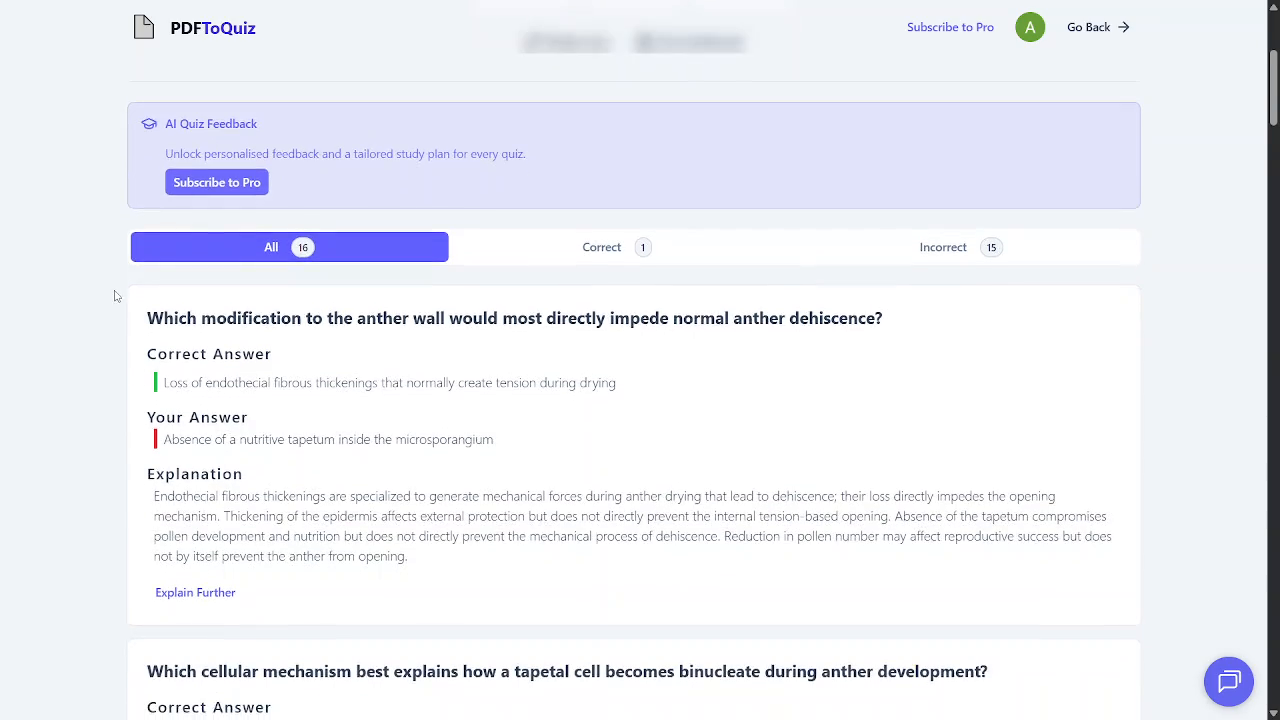Switch to the Correct answers tab
The width and height of the screenshot is (1280, 720).
click(x=616, y=247)
